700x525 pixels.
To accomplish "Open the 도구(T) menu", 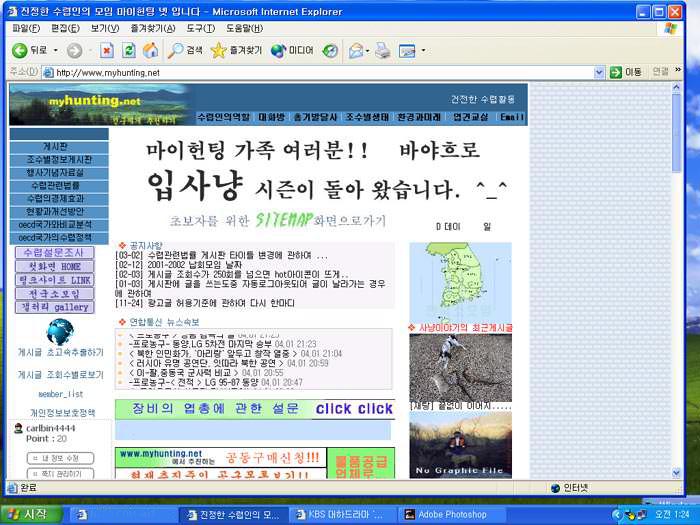I will point(200,28).
